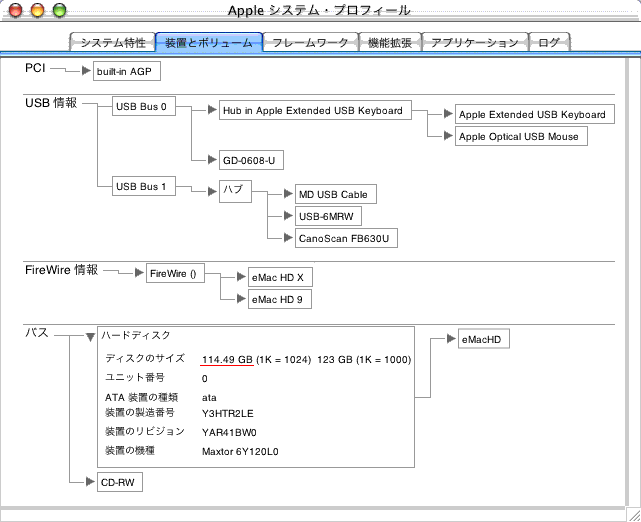The width and height of the screenshot is (641, 522).
Task: Click the Hub in Apple Extended USB Keyboard box
Action: (x=315, y=110)
